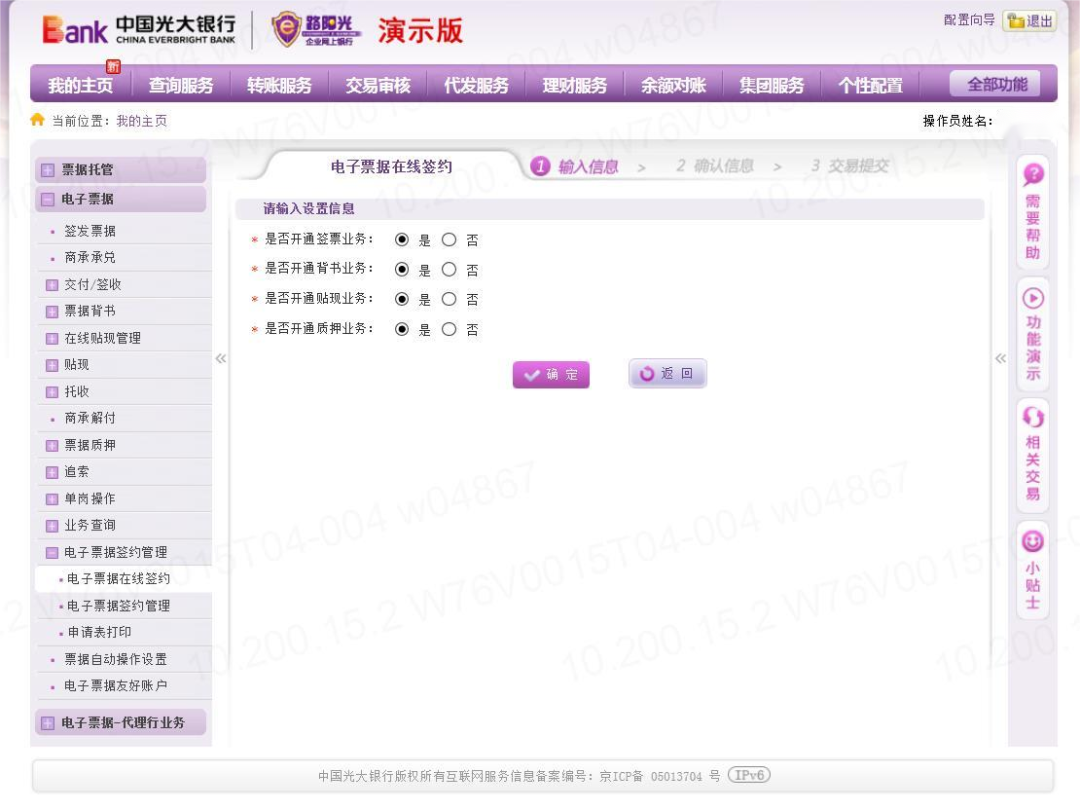Collapse the 电子票据 section
Screen dimensions: 1080x810
click(x=48, y=200)
